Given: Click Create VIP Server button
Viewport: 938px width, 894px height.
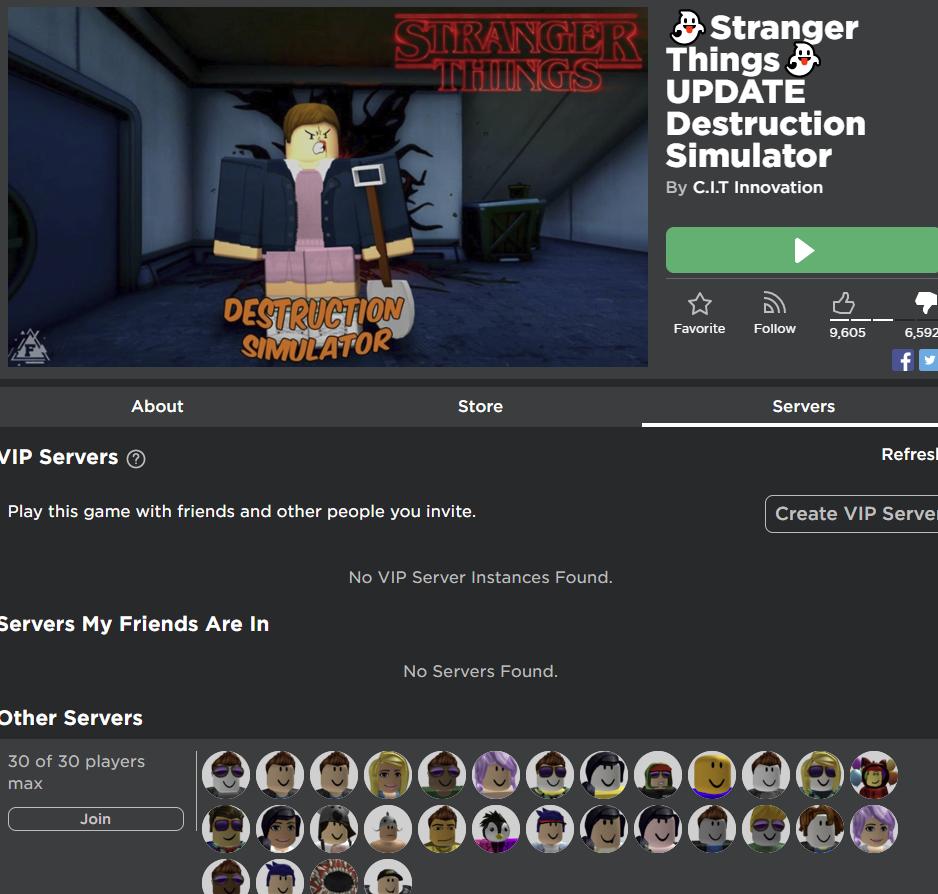Looking at the screenshot, I should pos(852,513).
